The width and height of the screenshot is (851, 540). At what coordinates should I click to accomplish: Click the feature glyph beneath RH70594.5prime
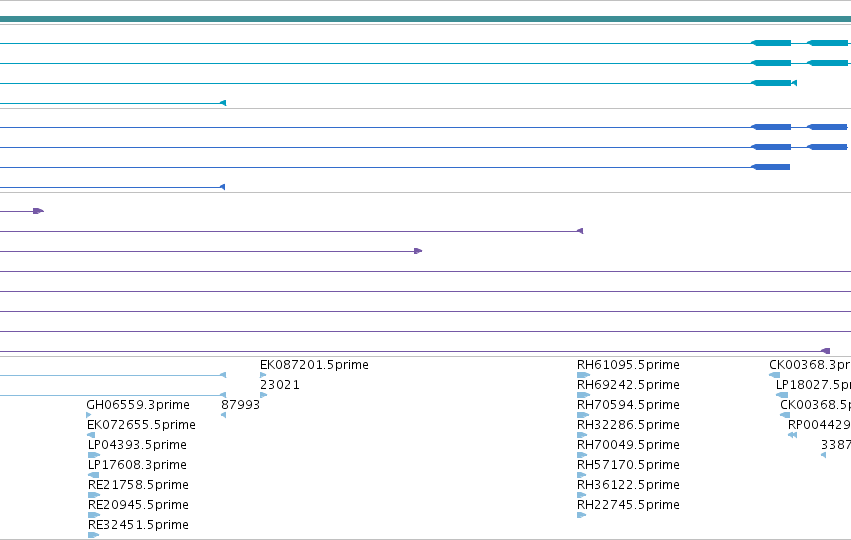click(x=583, y=415)
